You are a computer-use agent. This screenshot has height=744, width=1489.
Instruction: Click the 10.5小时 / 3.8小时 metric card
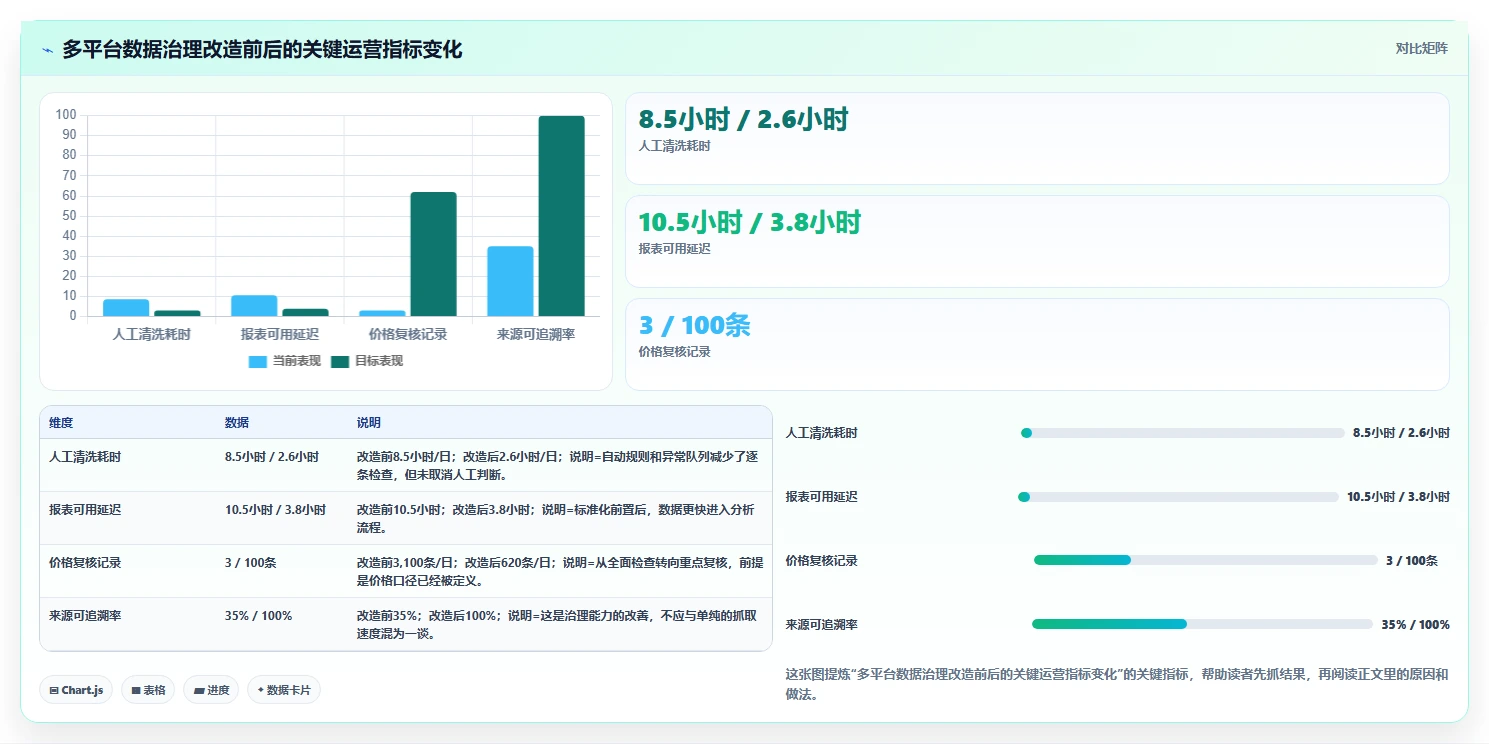(x=1037, y=241)
